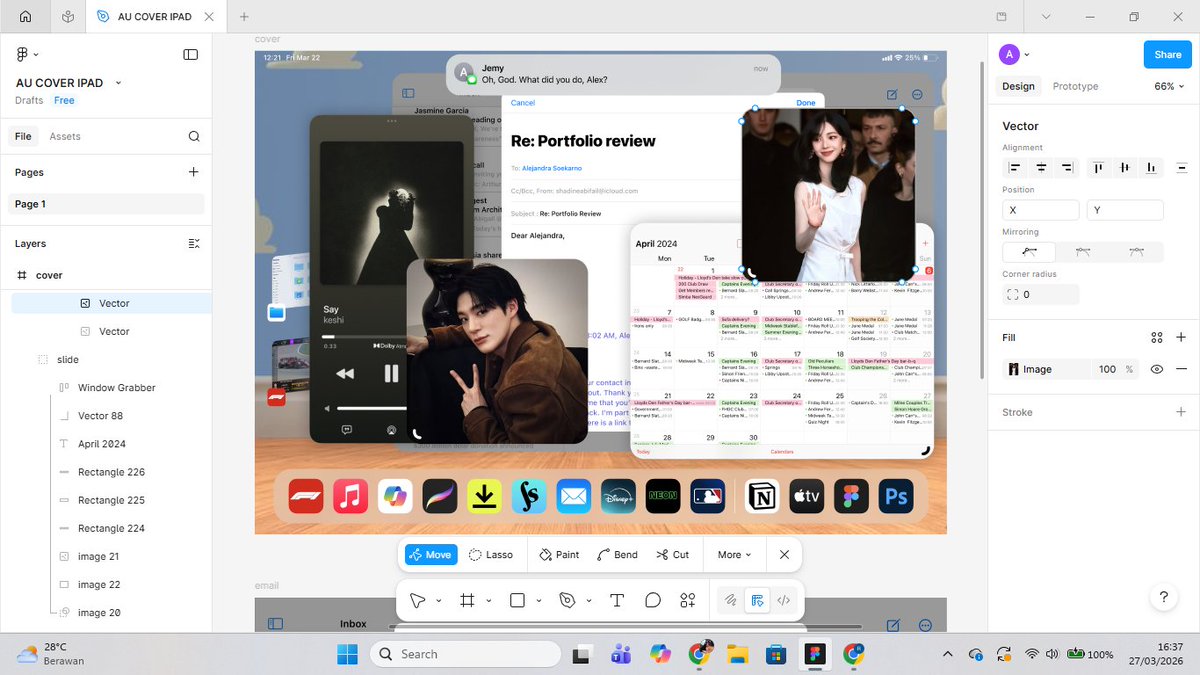Click the distribute spacing alignment icon

coord(1182,168)
